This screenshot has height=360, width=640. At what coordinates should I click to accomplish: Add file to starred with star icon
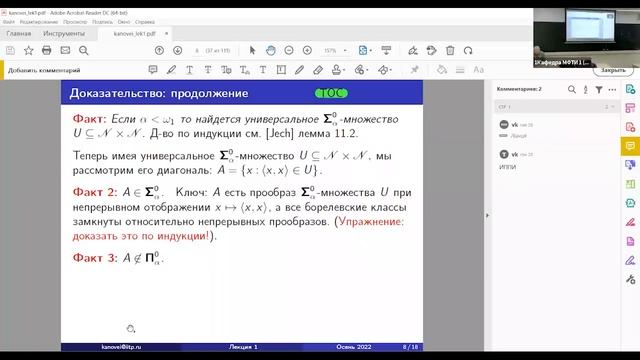pyautogui.click(x=29, y=51)
